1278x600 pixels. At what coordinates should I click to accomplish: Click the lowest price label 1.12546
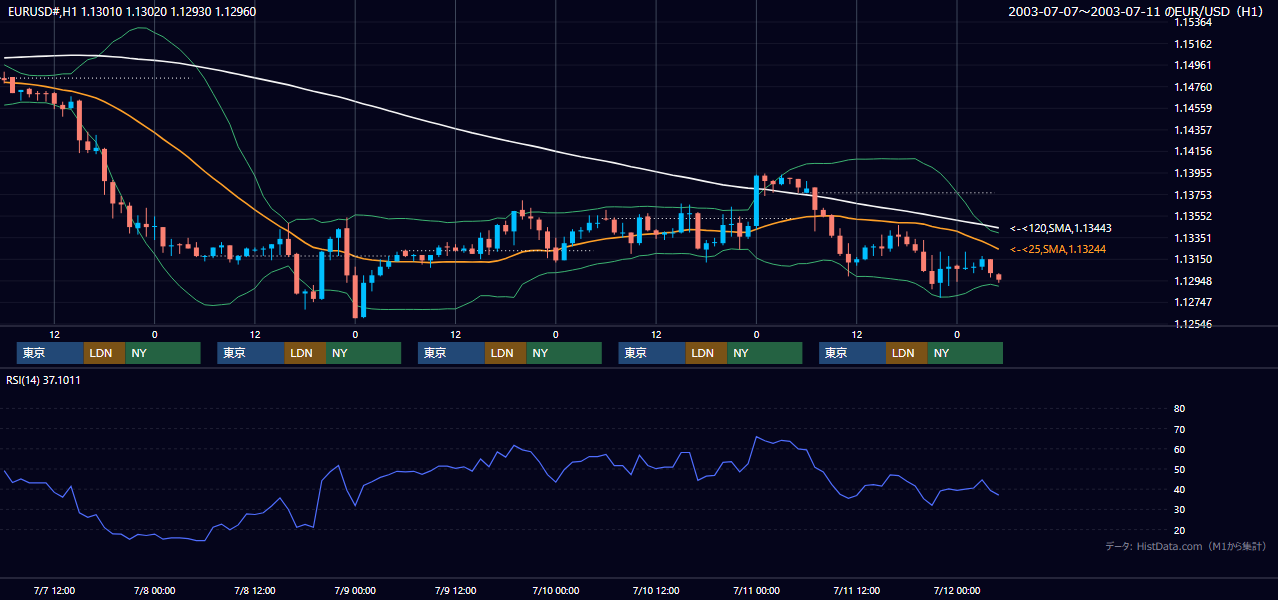pos(1192,324)
